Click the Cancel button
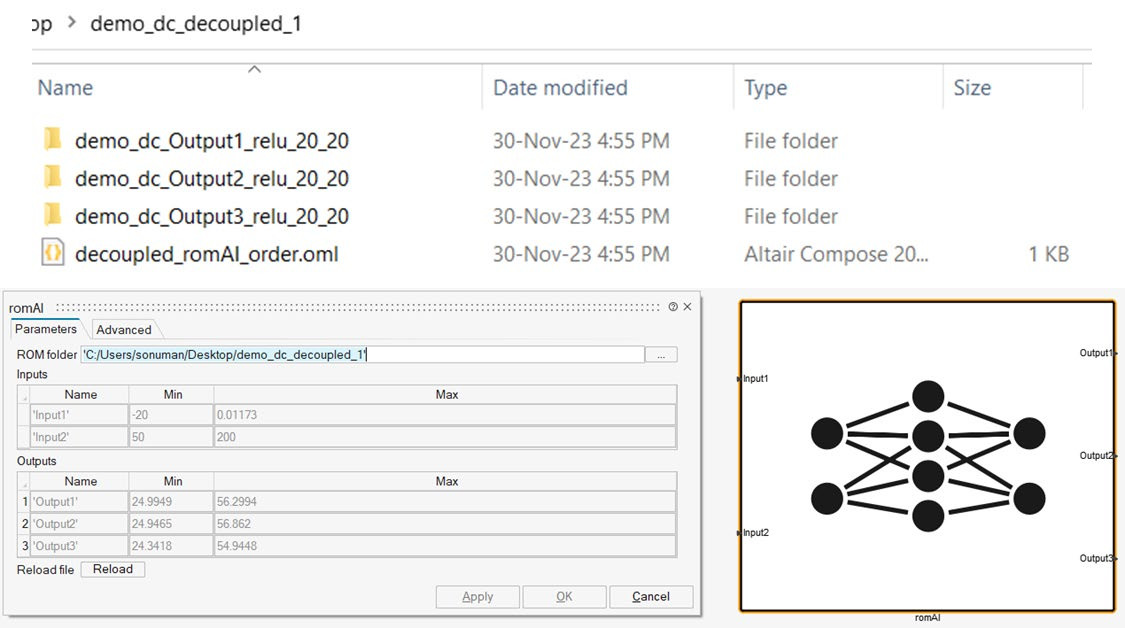The height and width of the screenshot is (628, 1125). coord(651,597)
